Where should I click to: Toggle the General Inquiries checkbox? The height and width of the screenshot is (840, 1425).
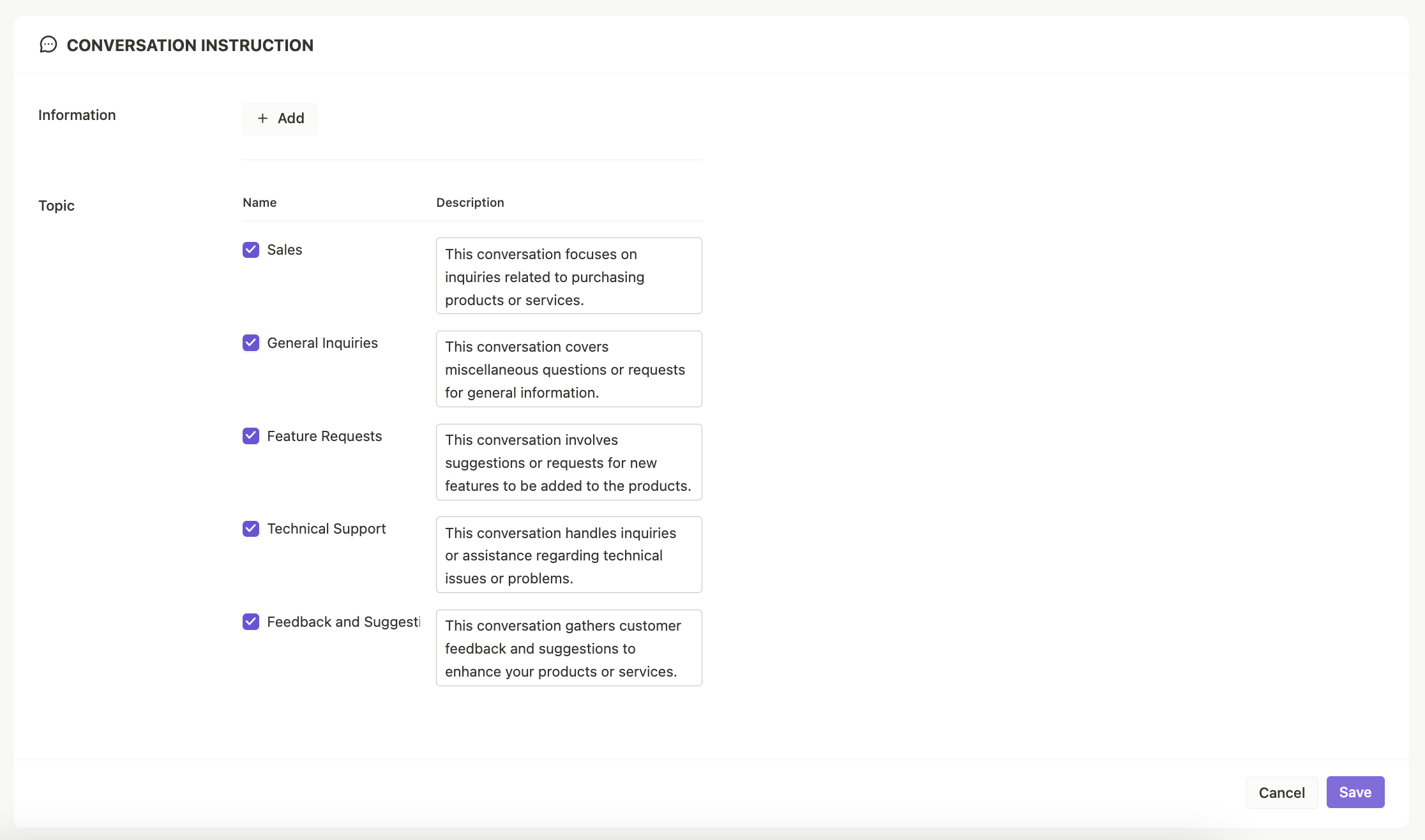click(250, 343)
